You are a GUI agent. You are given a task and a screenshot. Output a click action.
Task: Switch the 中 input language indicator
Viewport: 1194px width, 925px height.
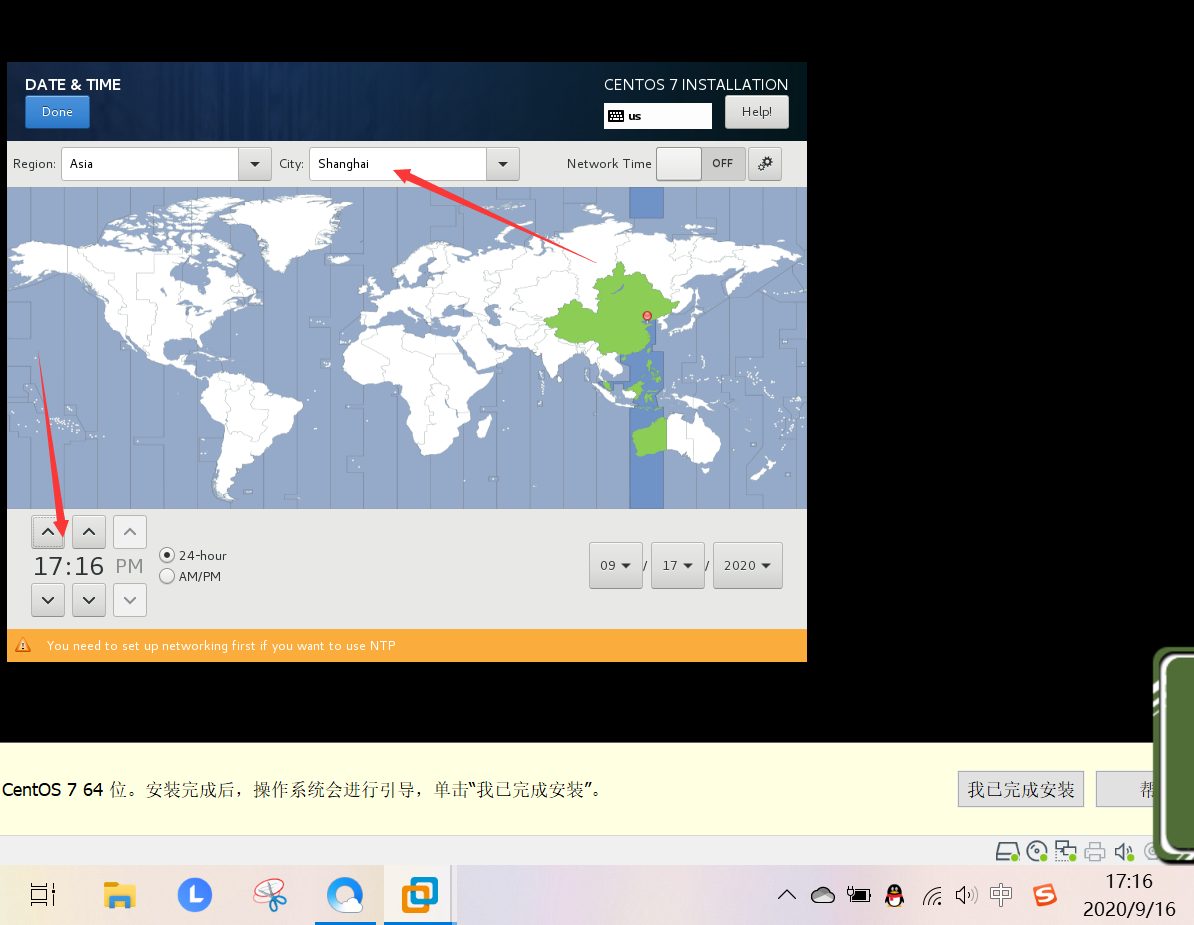(x=1001, y=895)
